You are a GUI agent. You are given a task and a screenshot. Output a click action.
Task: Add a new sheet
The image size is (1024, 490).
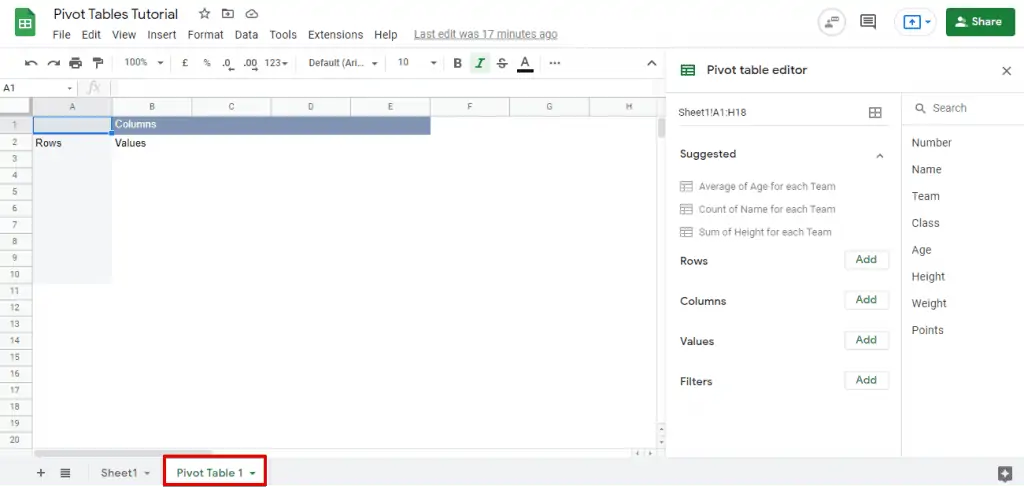(x=40, y=472)
